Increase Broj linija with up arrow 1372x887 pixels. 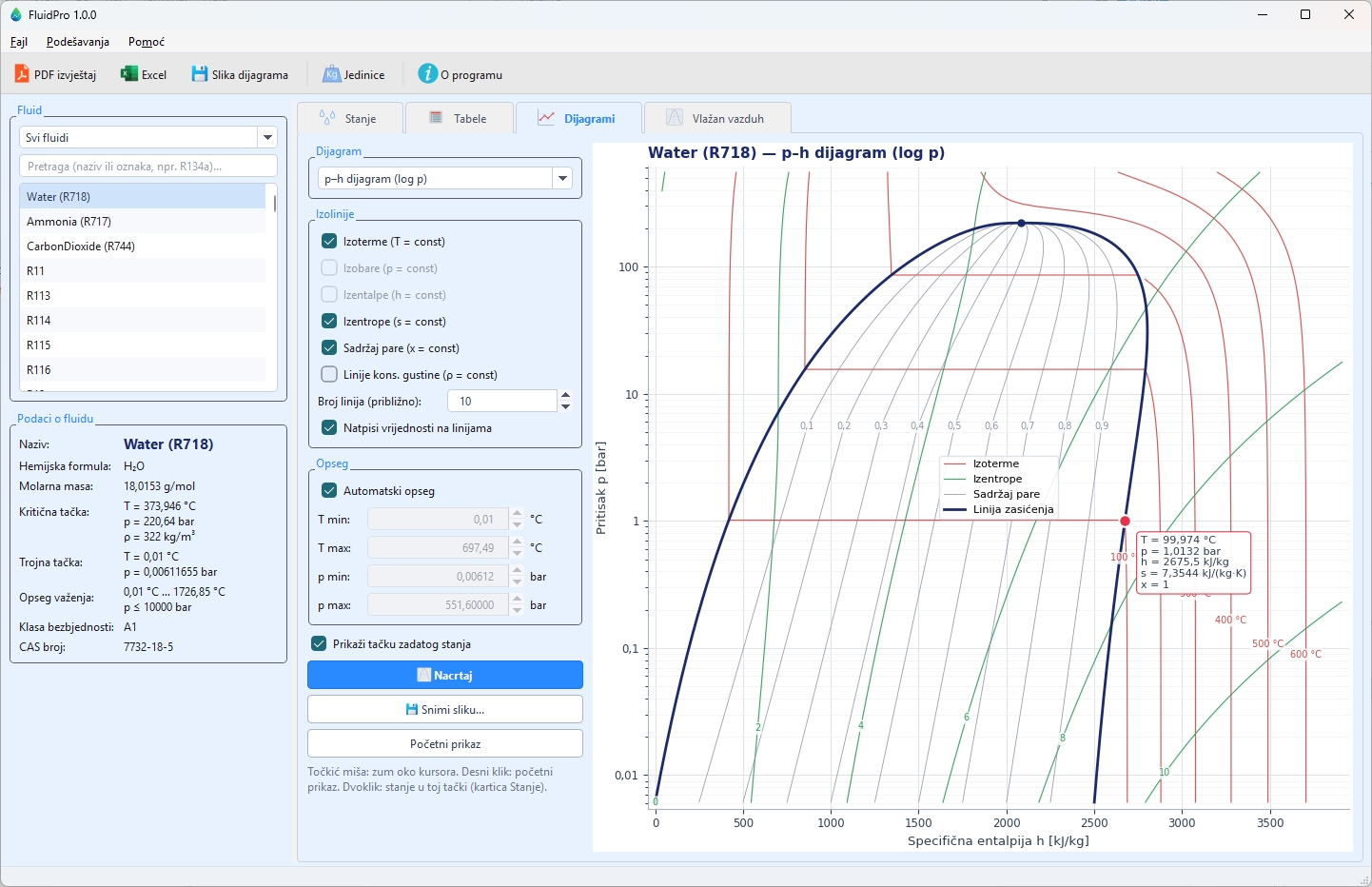coord(565,395)
